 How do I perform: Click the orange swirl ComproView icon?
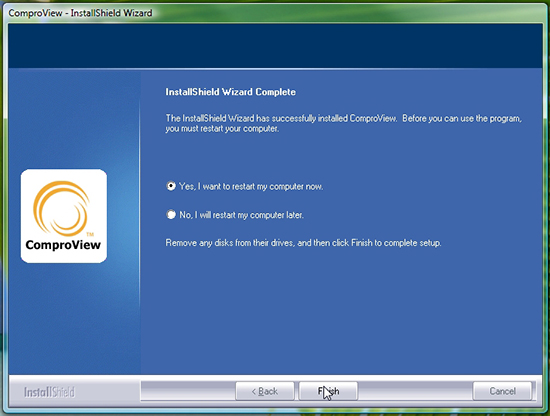coord(61,208)
